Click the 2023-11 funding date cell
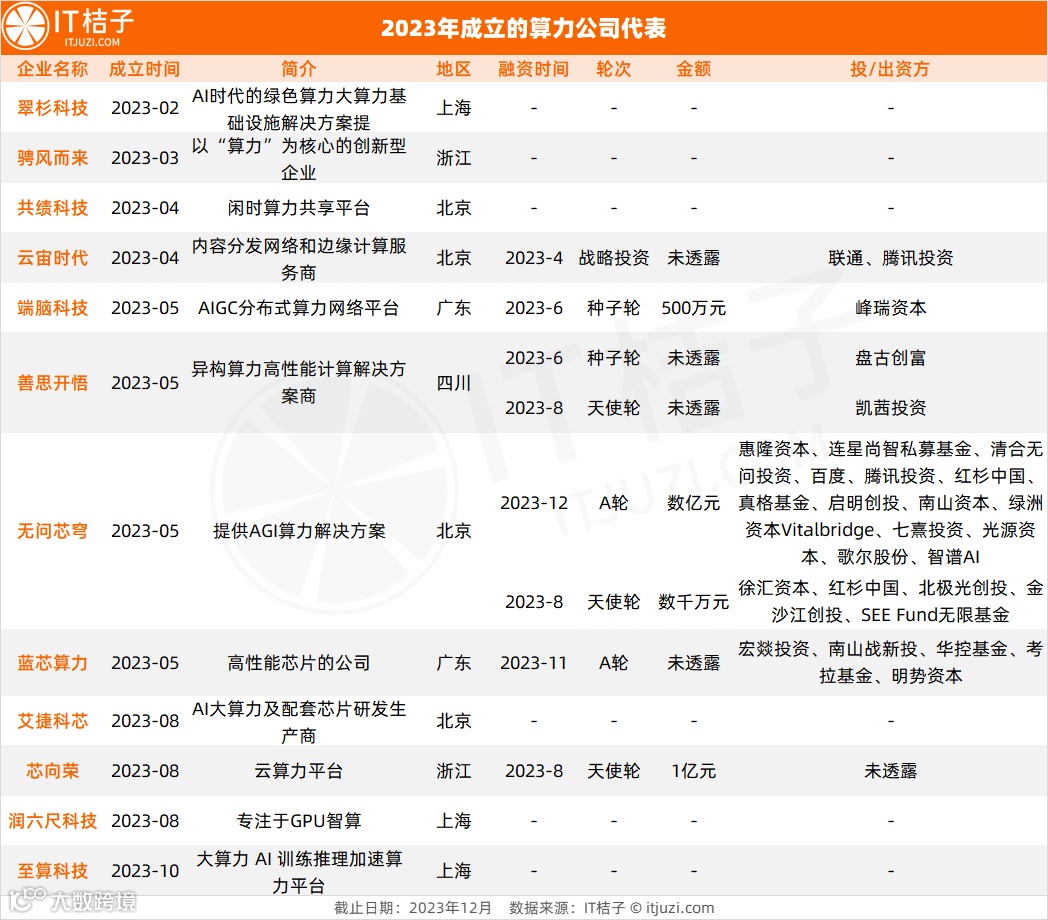 click(534, 663)
